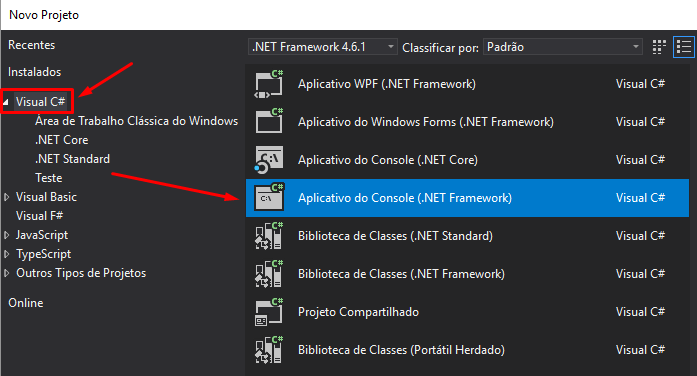697x376 pixels.
Task: Select Biblioteca de Classes (.NET Framework) template
Action: (467, 274)
